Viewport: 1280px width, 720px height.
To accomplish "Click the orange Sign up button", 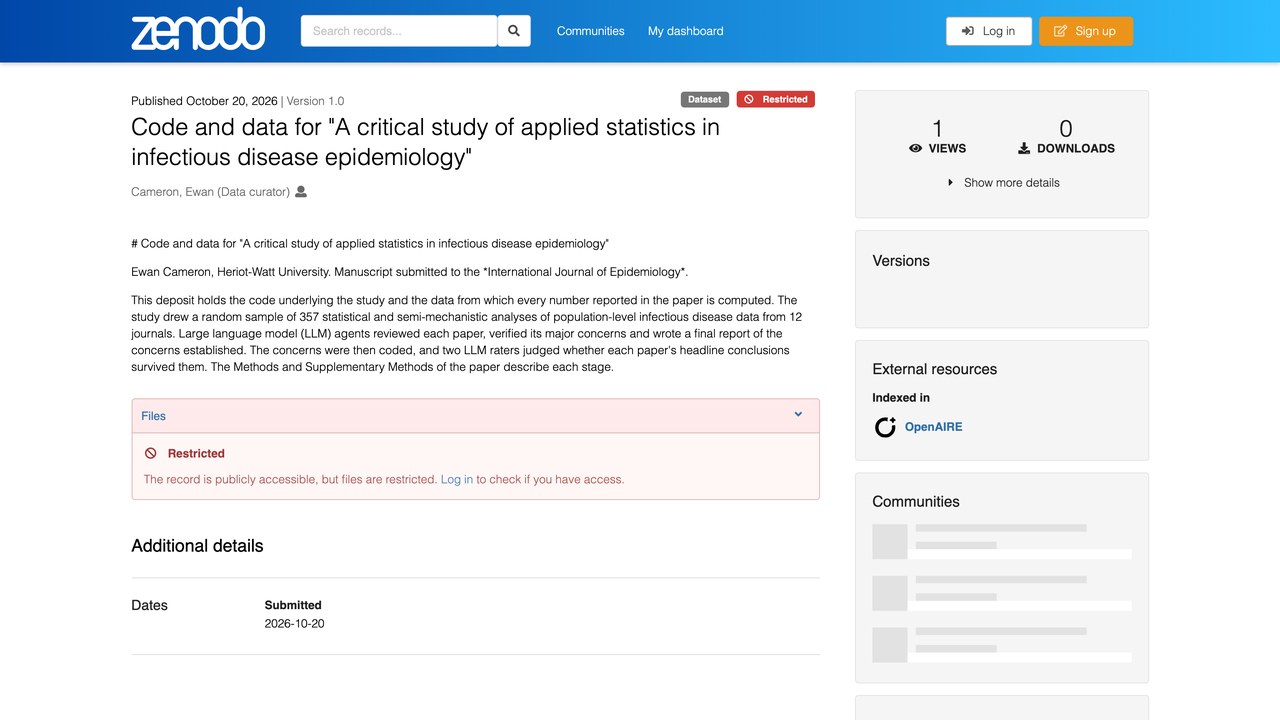I will tap(1086, 31).
